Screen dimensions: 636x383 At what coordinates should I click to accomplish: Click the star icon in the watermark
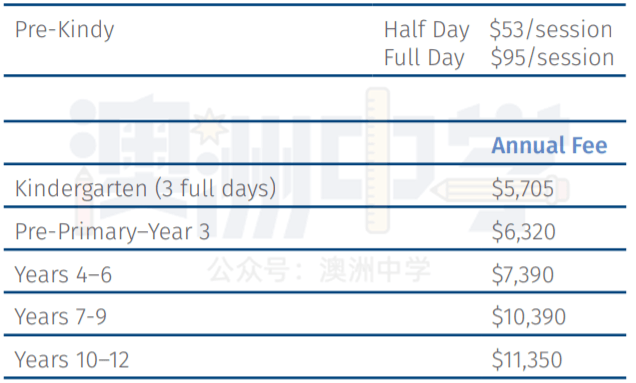point(209,126)
